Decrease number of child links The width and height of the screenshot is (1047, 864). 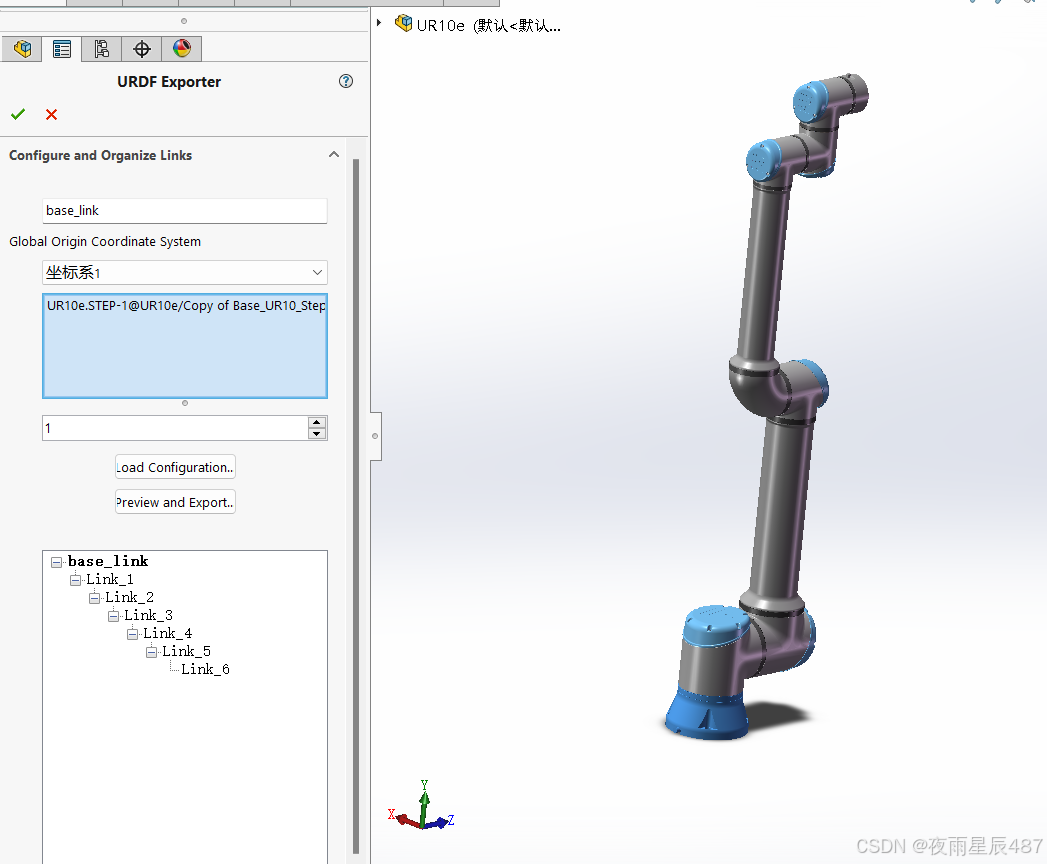(x=317, y=434)
